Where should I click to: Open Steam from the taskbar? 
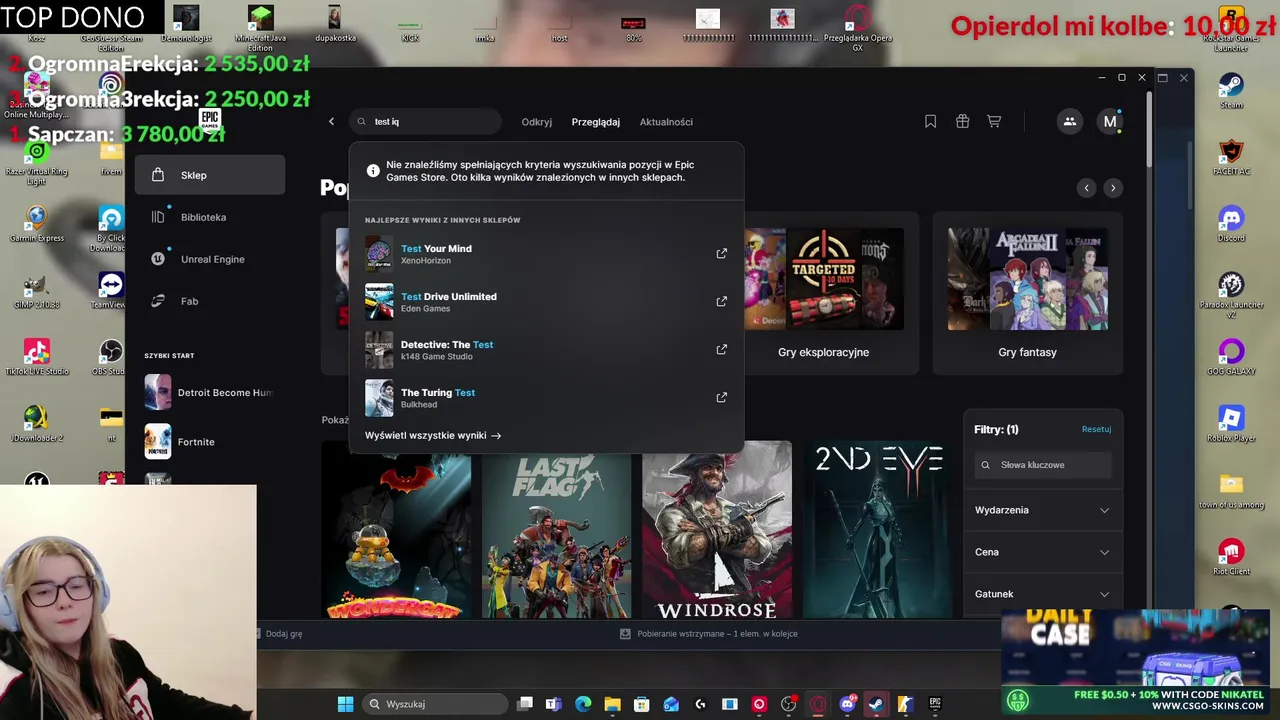876,704
